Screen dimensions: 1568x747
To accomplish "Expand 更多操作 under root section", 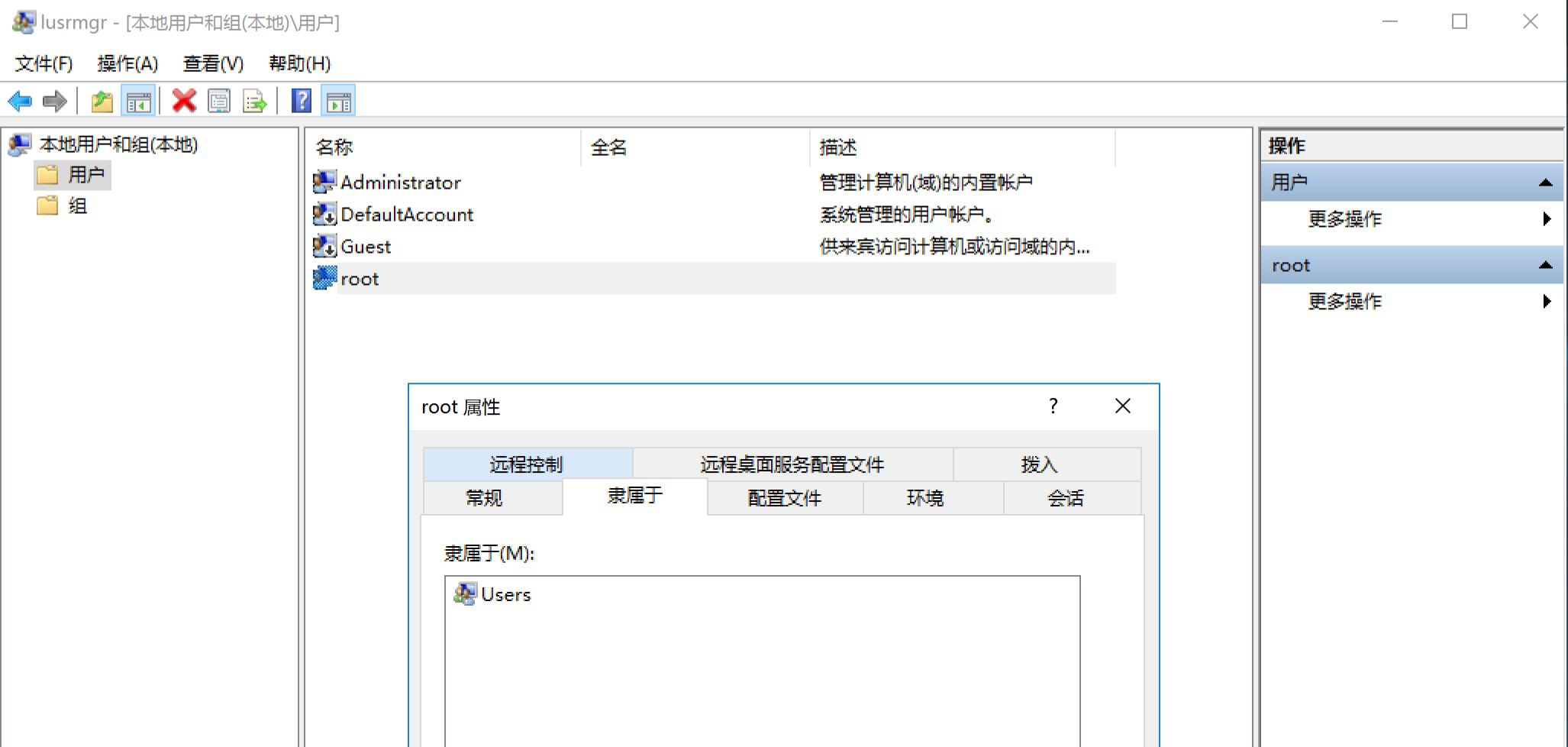I will coord(1345,302).
